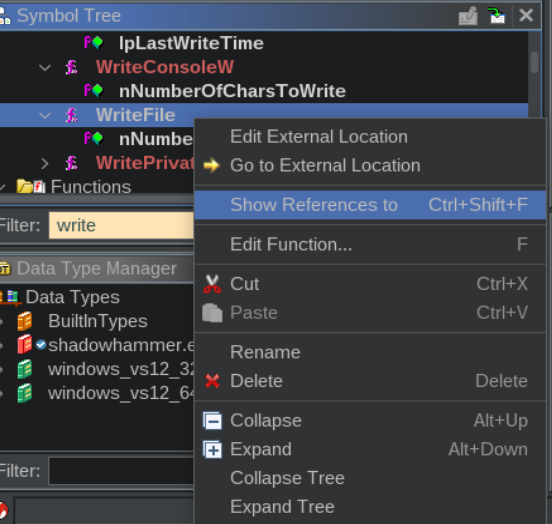Click the BuiltInTypes orange book icon
Image resolution: width=552 pixels, height=524 pixels.
(x=25, y=321)
